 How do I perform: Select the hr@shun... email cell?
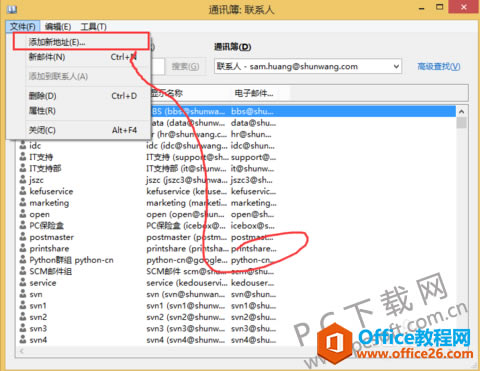coord(251,134)
